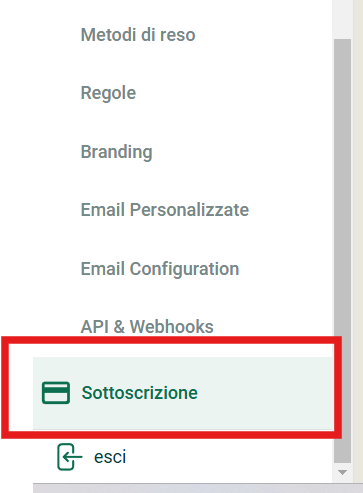Select the highlighted Sottoscrizione label

140,393
